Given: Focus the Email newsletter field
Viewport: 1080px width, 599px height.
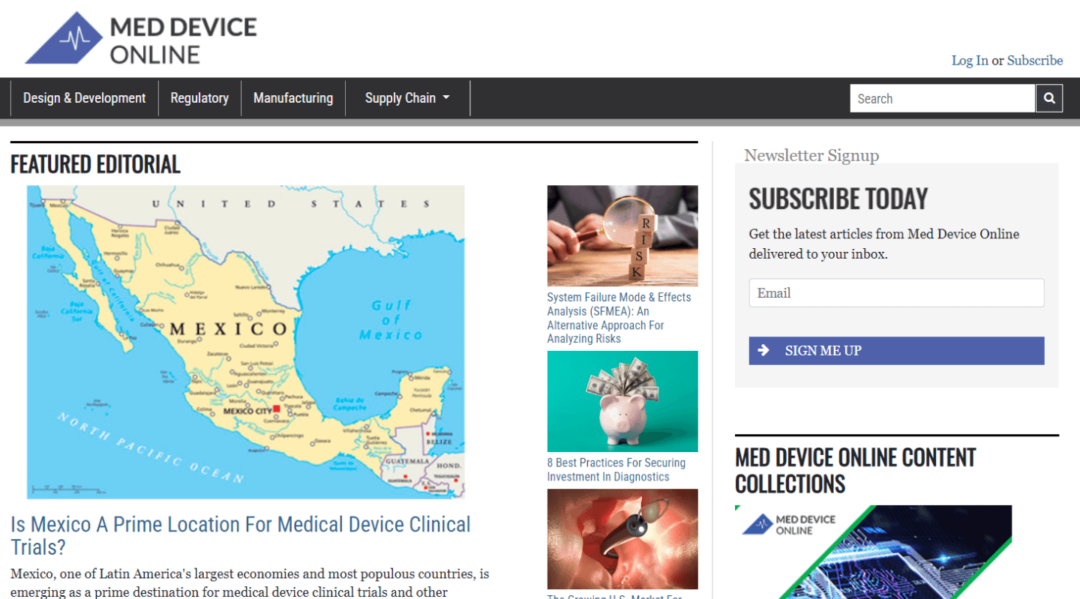Looking at the screenshot, I should (896, 293).
